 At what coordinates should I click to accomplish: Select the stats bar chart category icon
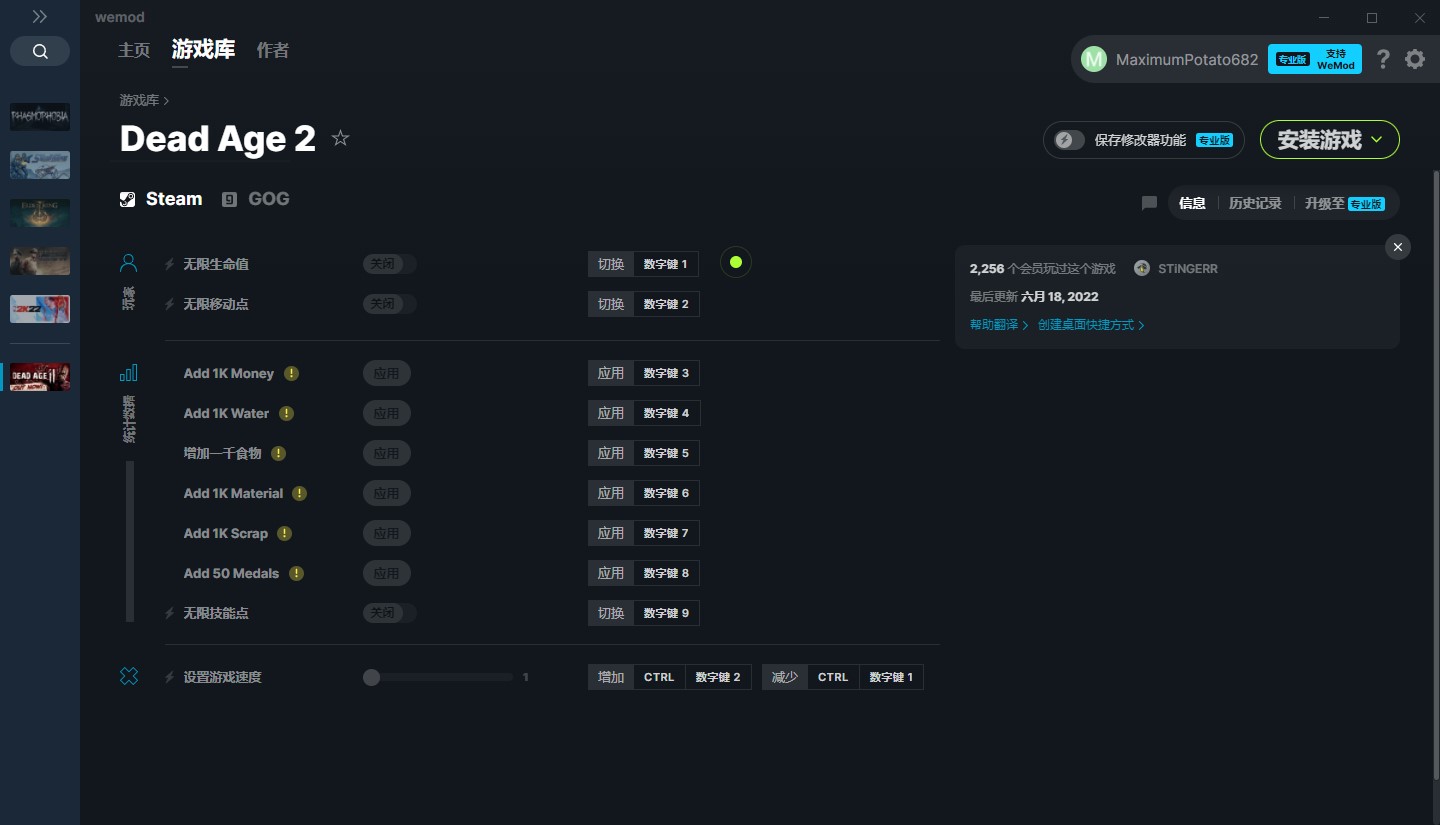(128, 373)
